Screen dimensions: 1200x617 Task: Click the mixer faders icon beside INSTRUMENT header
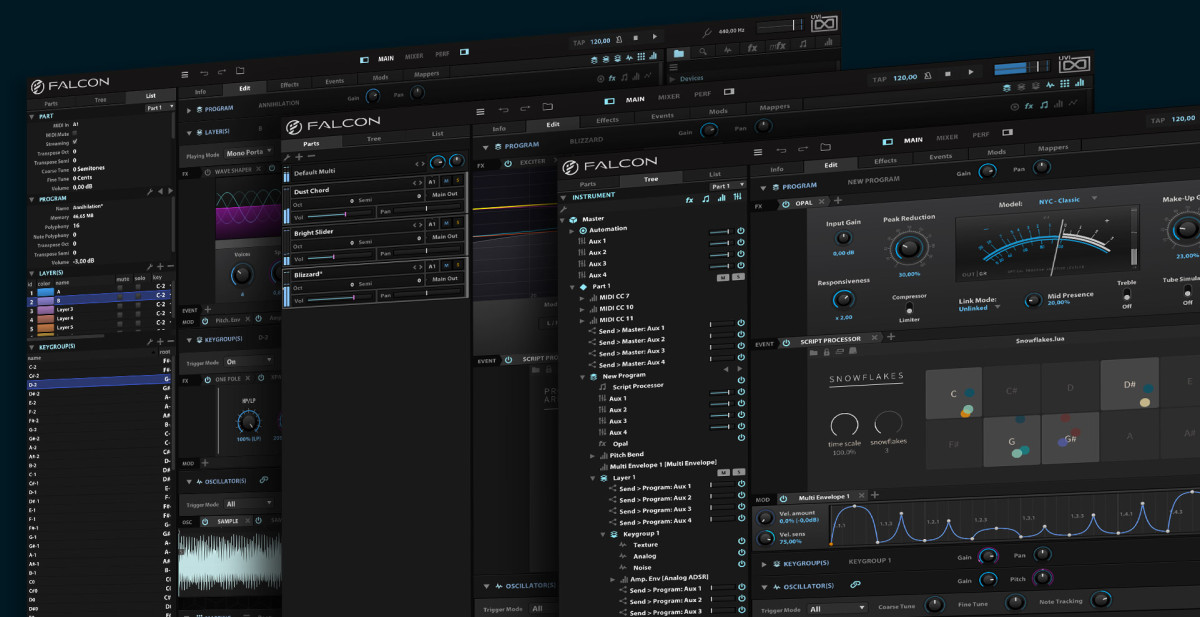click(737, 198)
